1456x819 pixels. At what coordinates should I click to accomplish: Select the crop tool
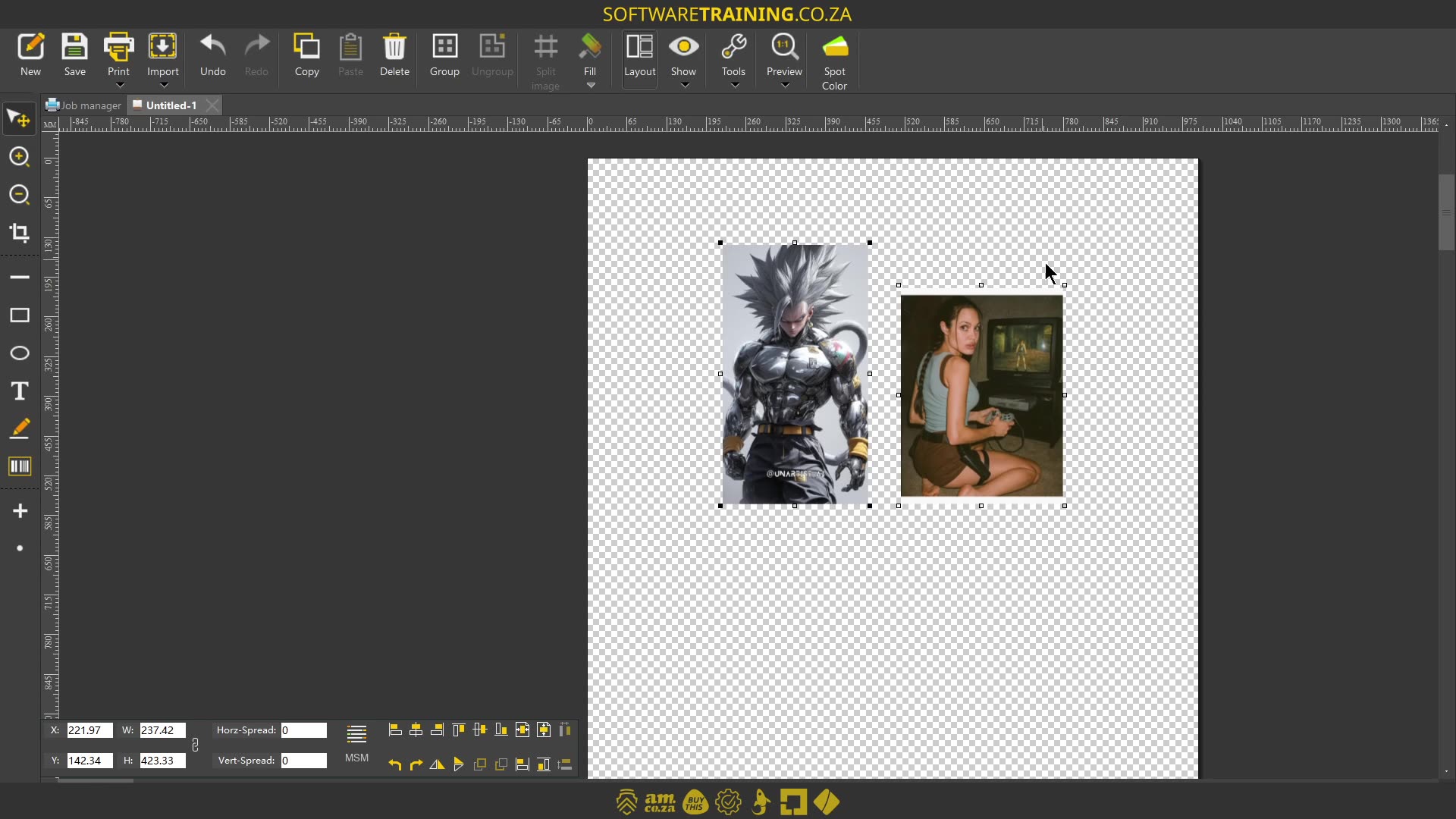19,233
